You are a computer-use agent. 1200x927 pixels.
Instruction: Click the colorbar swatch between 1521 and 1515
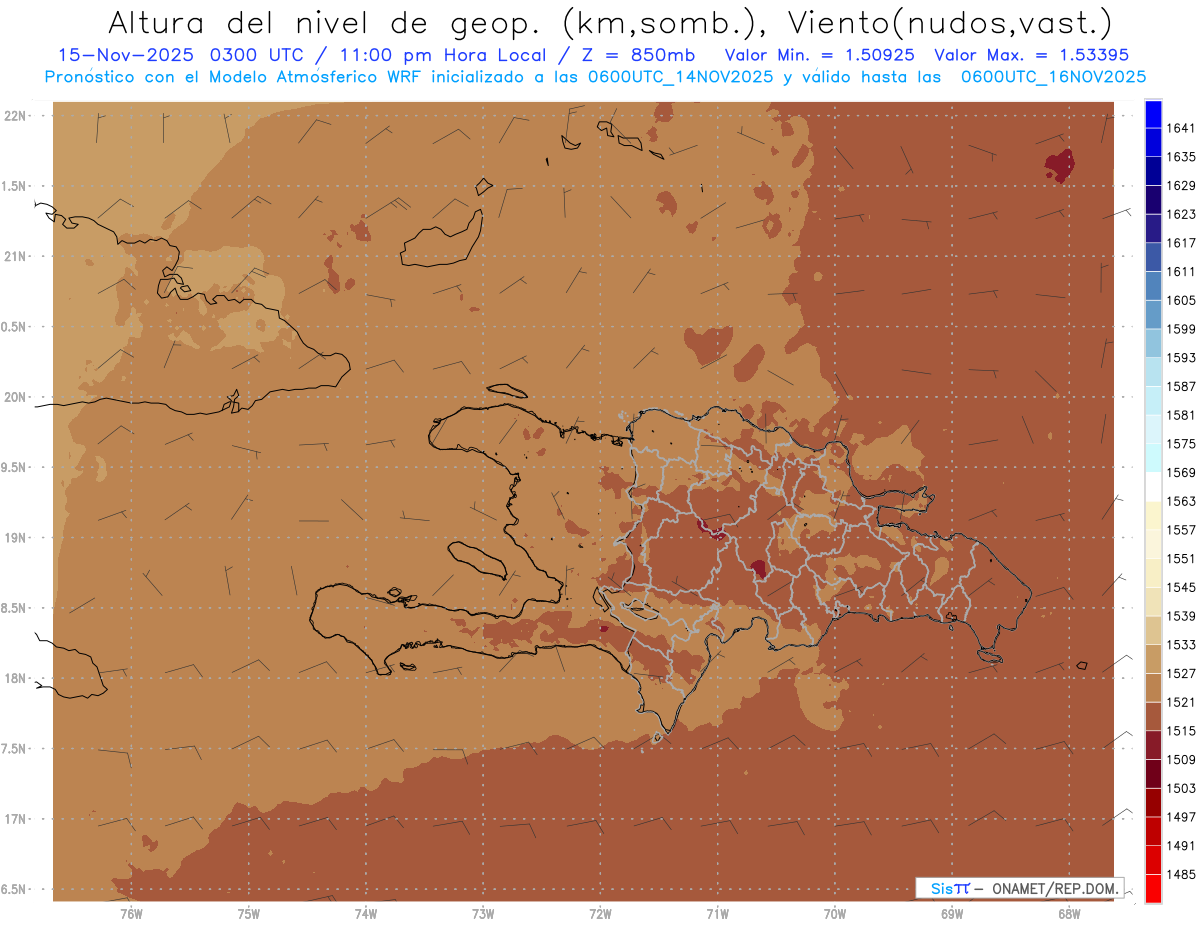click(x=1153, y=717)
